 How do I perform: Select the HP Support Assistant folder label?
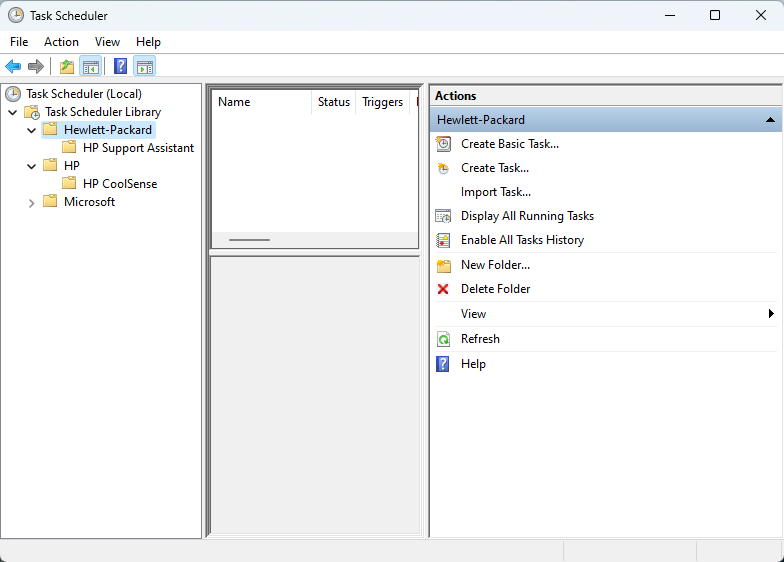pos(138,148)
